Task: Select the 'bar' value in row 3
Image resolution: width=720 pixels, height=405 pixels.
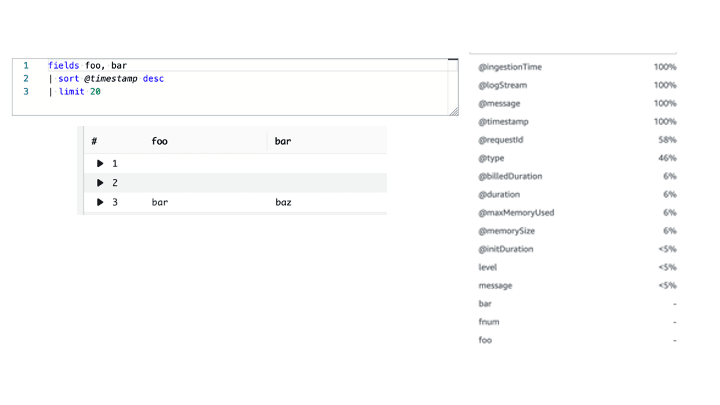Action: point(160,202)
